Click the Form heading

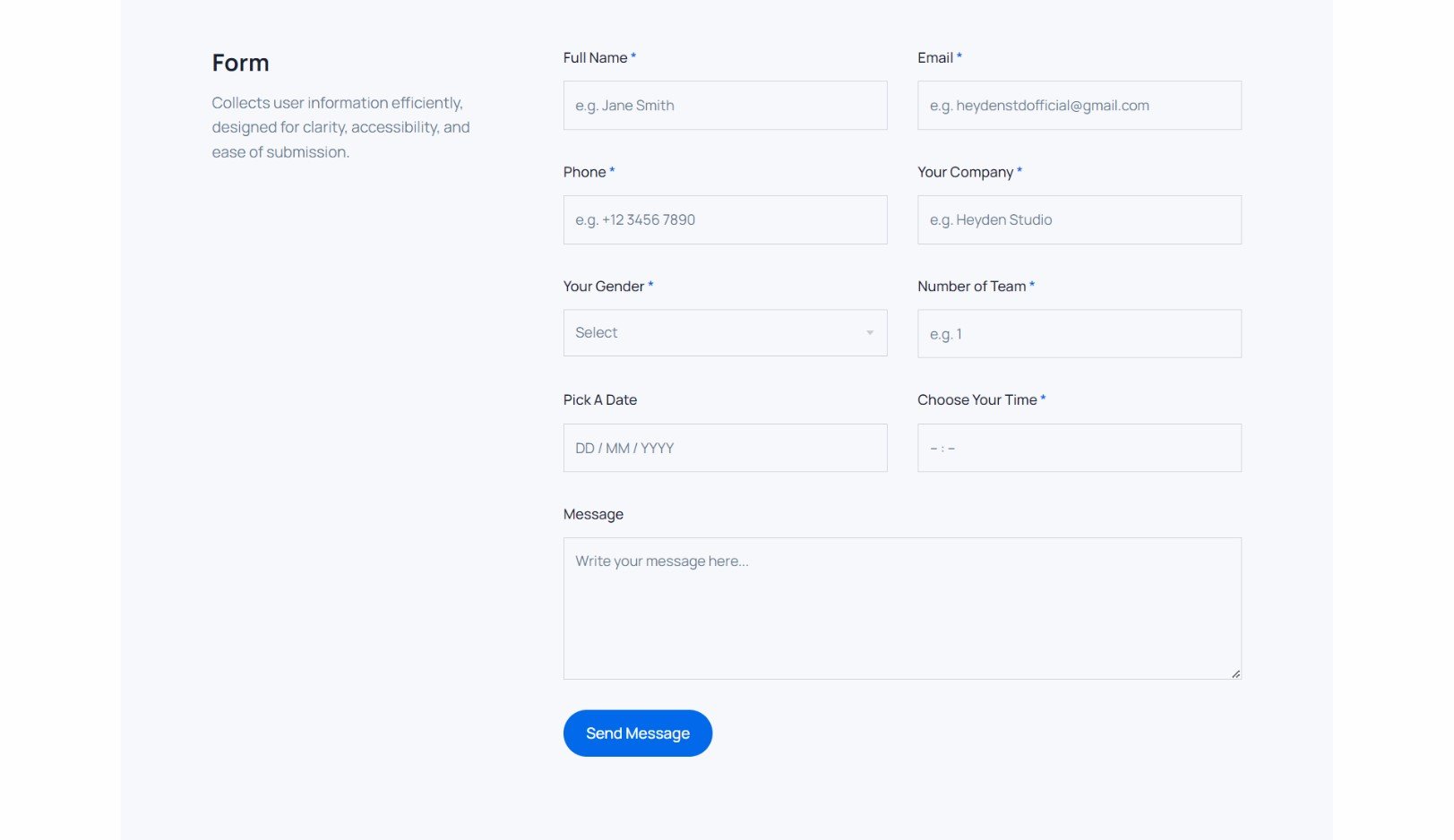coord(240,63)
